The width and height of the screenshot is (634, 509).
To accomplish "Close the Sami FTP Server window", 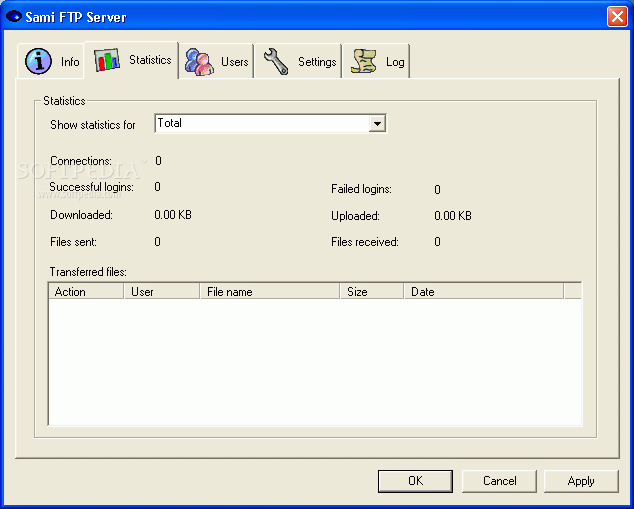I will [x=617, y=17].
